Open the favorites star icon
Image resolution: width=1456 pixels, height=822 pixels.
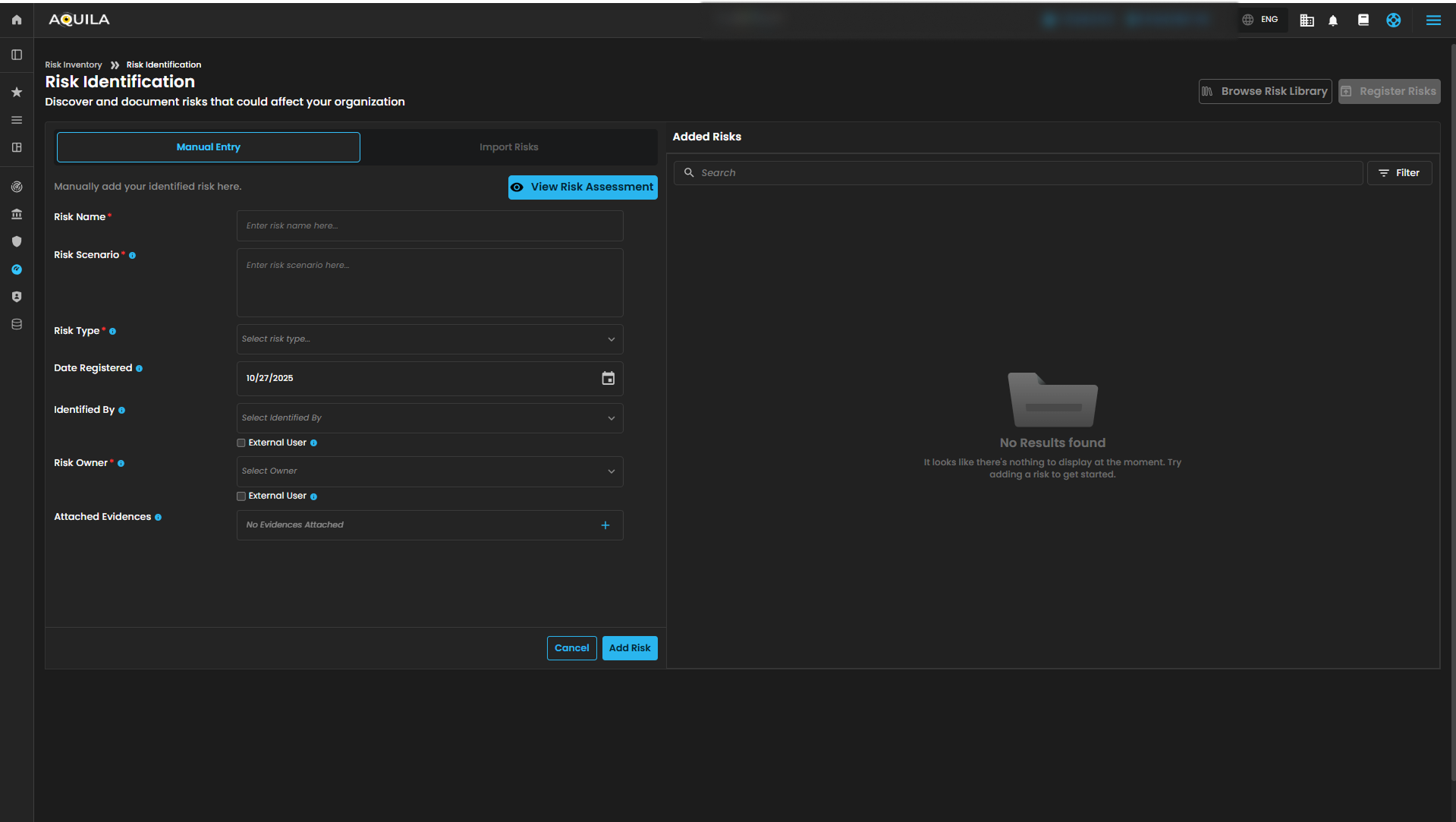click(x=17, y=92)
